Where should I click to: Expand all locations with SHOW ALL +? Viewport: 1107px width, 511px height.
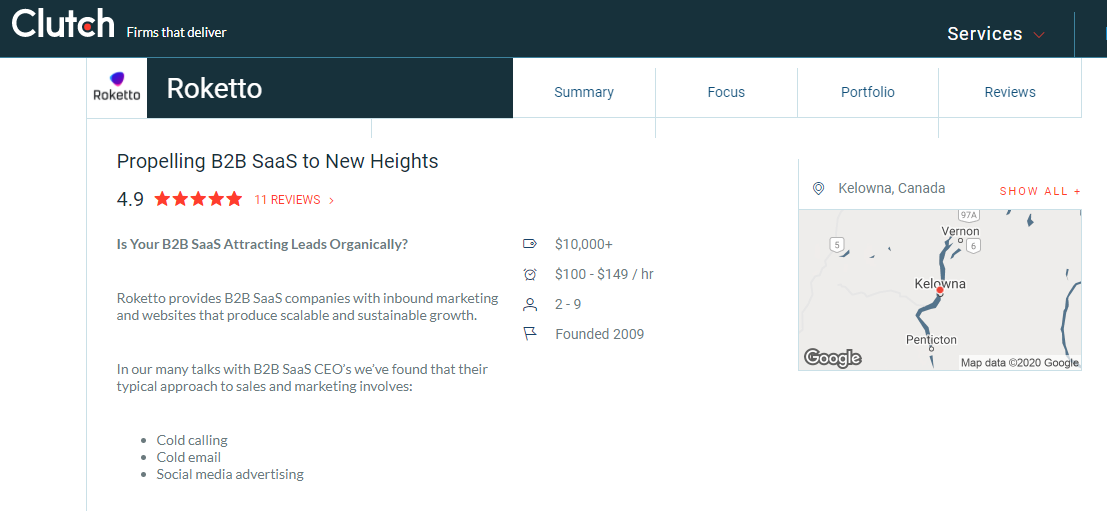[x=1040, y=191]
